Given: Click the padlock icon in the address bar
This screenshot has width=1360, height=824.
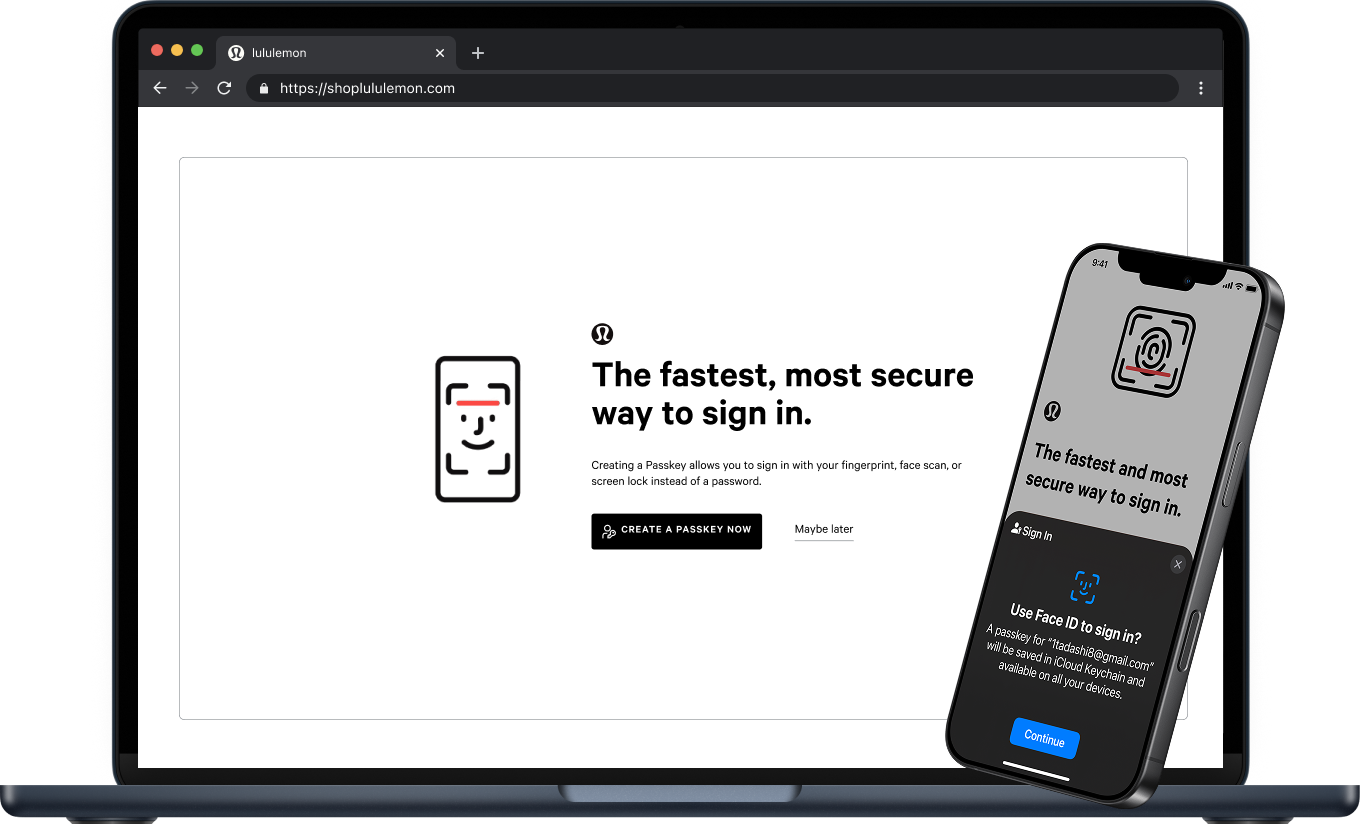Looking at the screenshot, I should coord(264,88).
